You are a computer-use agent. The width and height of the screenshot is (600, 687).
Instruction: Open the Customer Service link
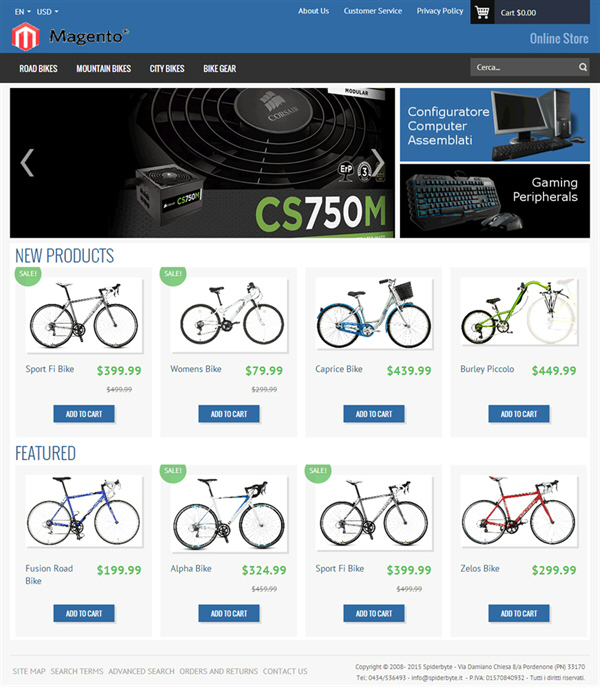(x=373, y=11)
